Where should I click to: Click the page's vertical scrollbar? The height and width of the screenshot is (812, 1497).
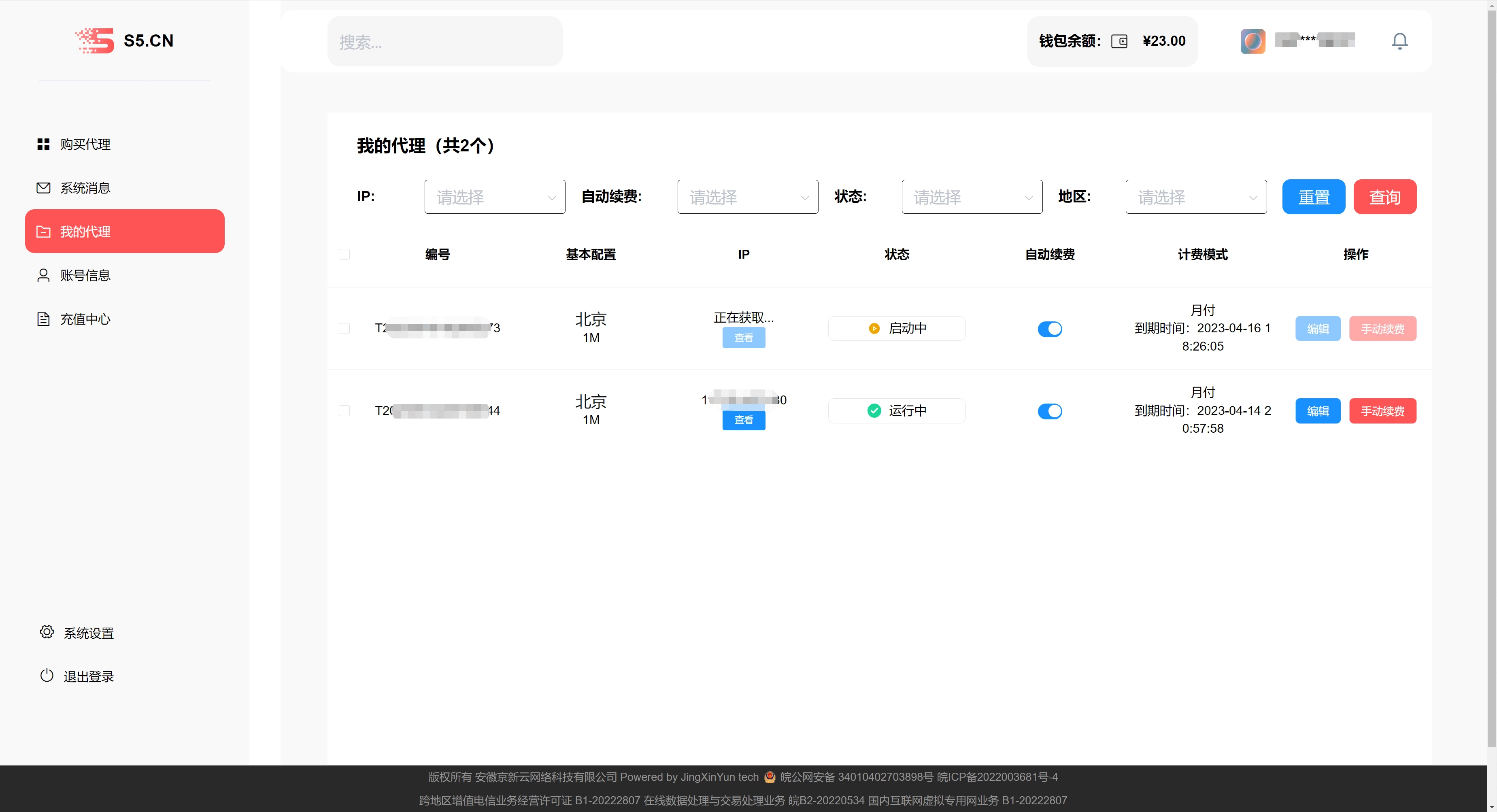(x=1491, y=378)
